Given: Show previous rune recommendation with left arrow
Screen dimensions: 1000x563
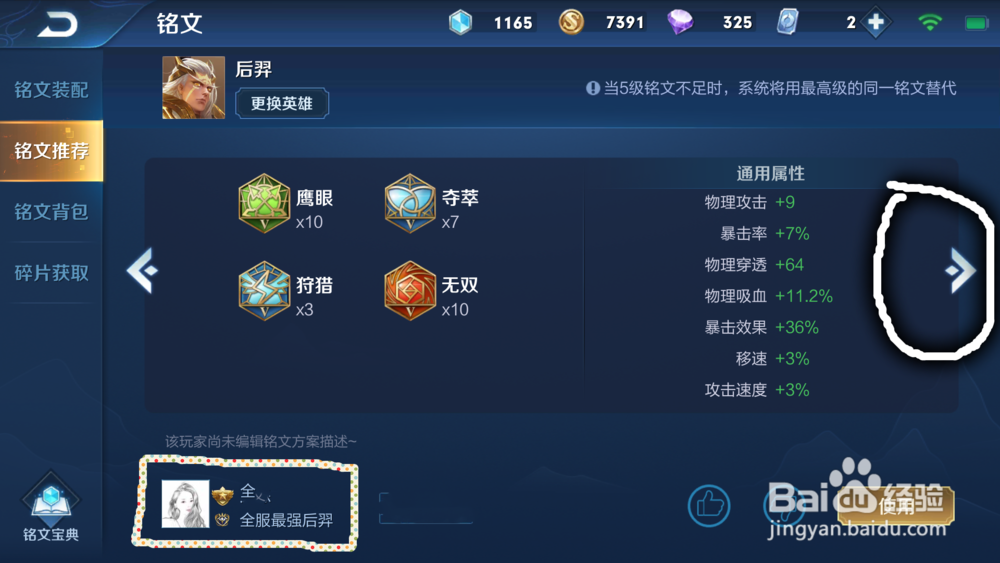Looking at the screenshot, I should [x=142, y=270].
